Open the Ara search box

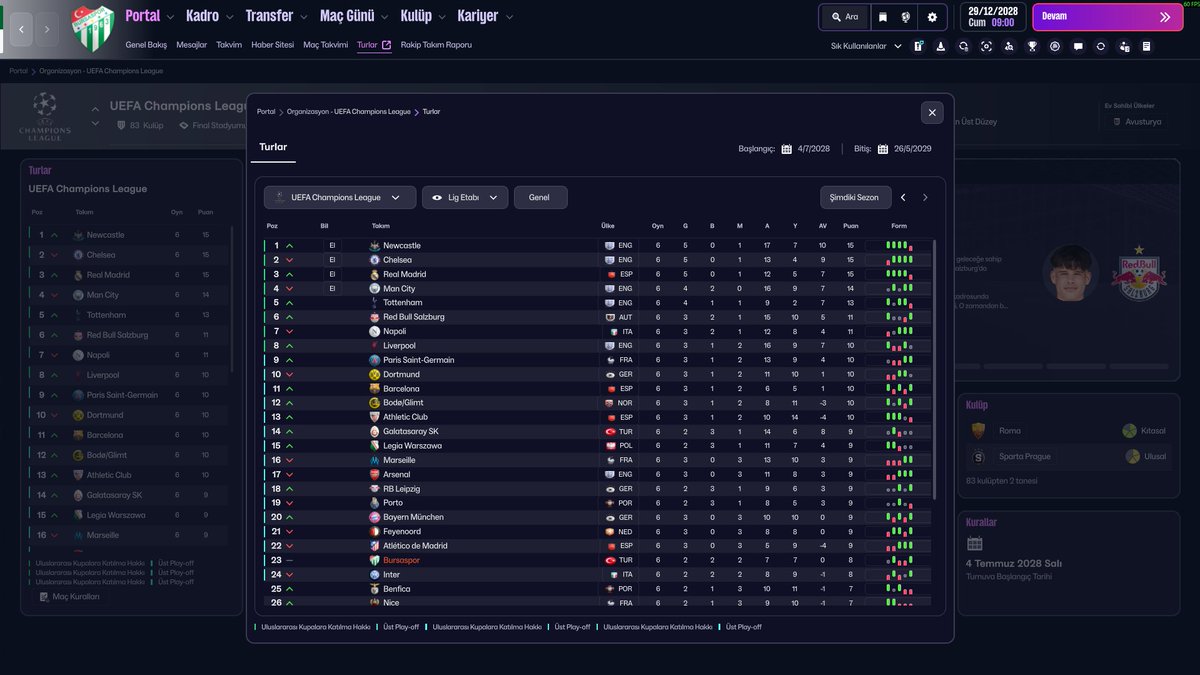(x=845, y=17)
